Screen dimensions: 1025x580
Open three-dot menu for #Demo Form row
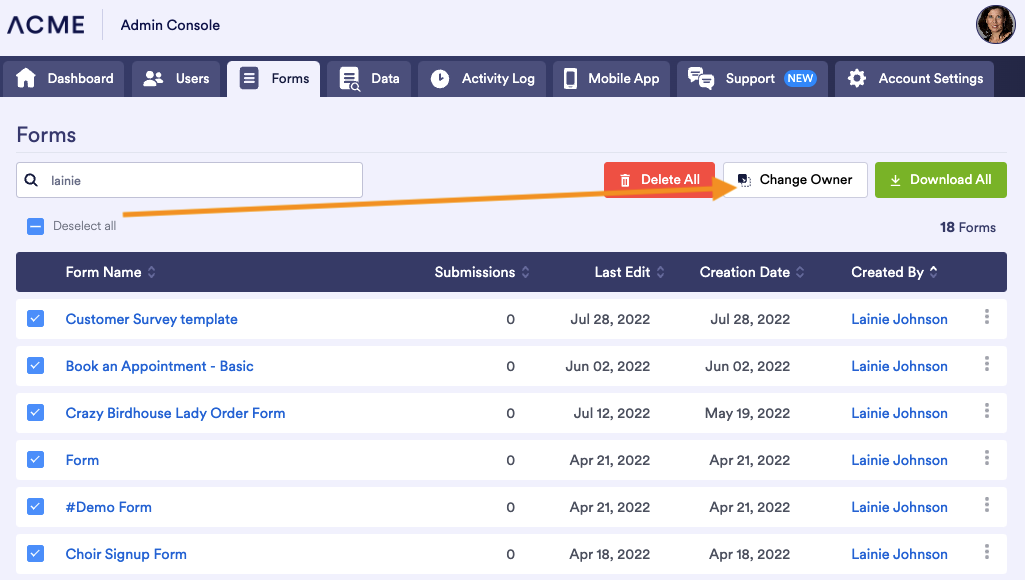[x=986, y=505]
